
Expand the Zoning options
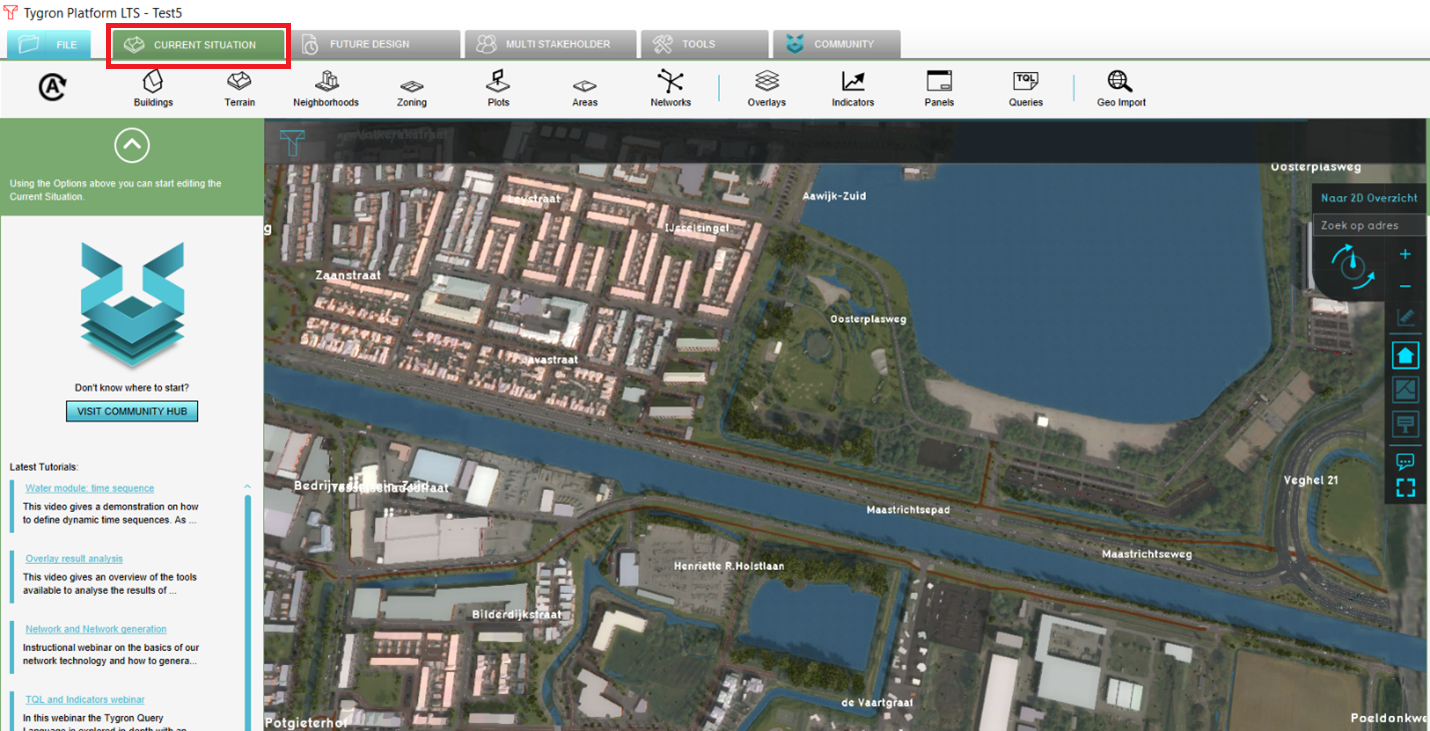coord(411,88)
